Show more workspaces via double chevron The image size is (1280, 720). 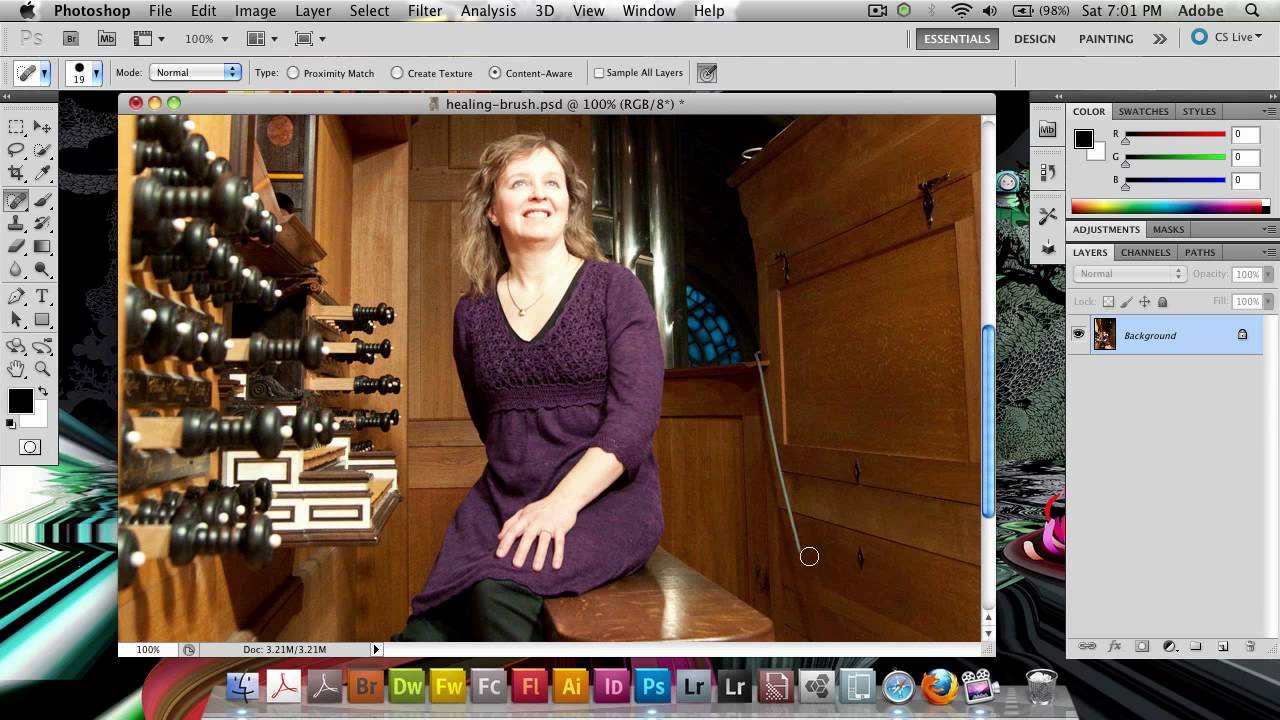coord(1159,39)
